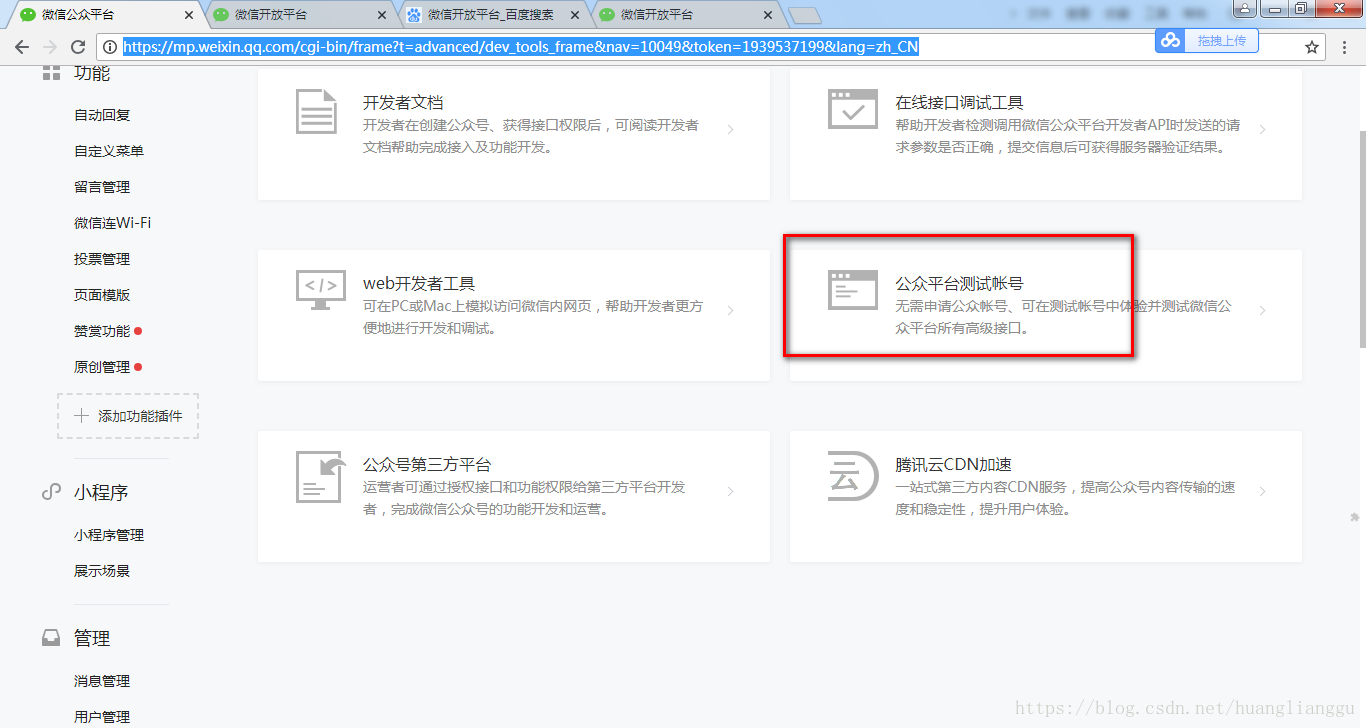Go back with browser back arrow
This screenshot has height=728, width=1366.
(22, 47)
